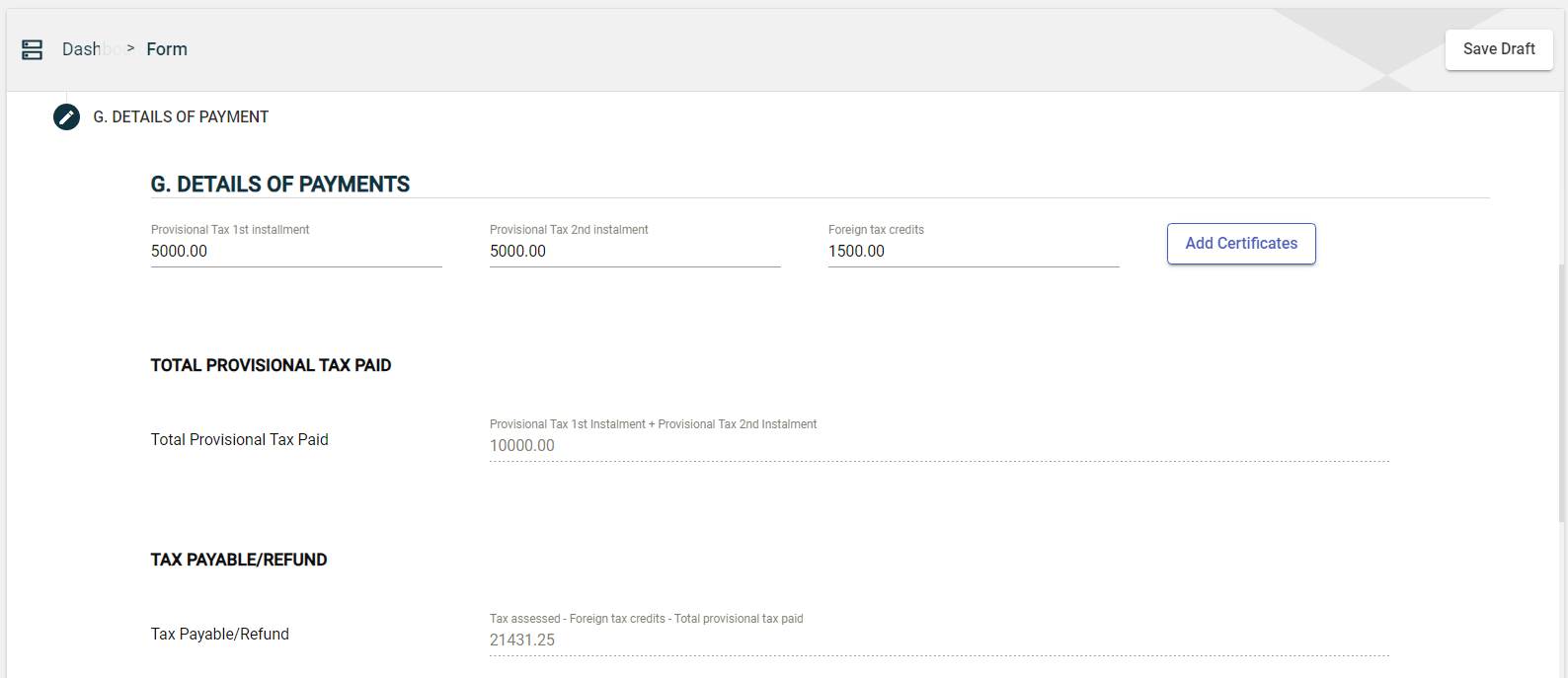This screenshot has height=678, width=1568.
Task: Click the Tax Payable/Refund row label
Action: [x=219, y=635]
